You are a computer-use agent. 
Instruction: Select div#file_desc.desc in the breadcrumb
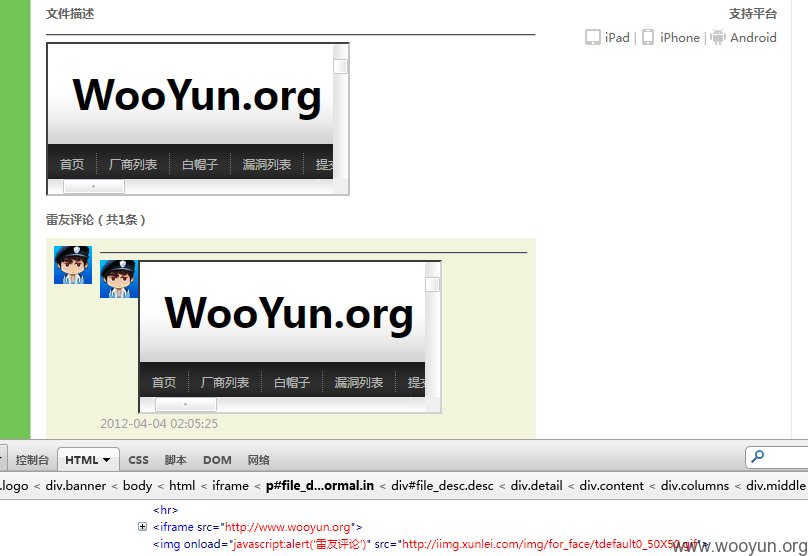[442, 485]
